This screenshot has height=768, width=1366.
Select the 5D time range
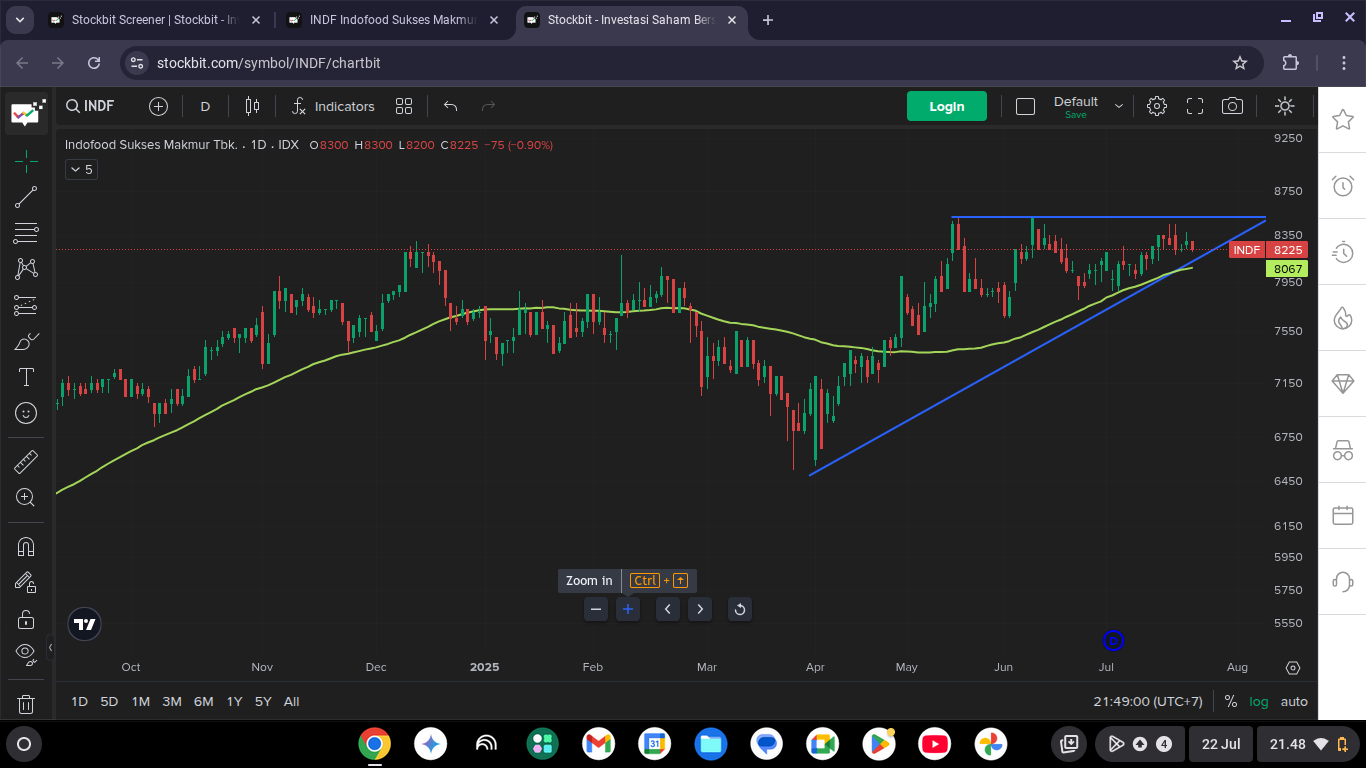[109, 702]
